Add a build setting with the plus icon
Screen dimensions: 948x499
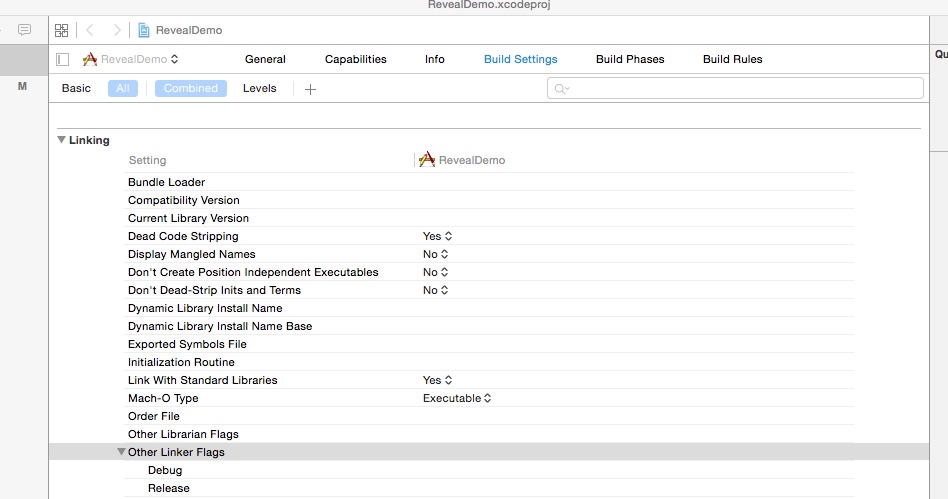(310, 90)
